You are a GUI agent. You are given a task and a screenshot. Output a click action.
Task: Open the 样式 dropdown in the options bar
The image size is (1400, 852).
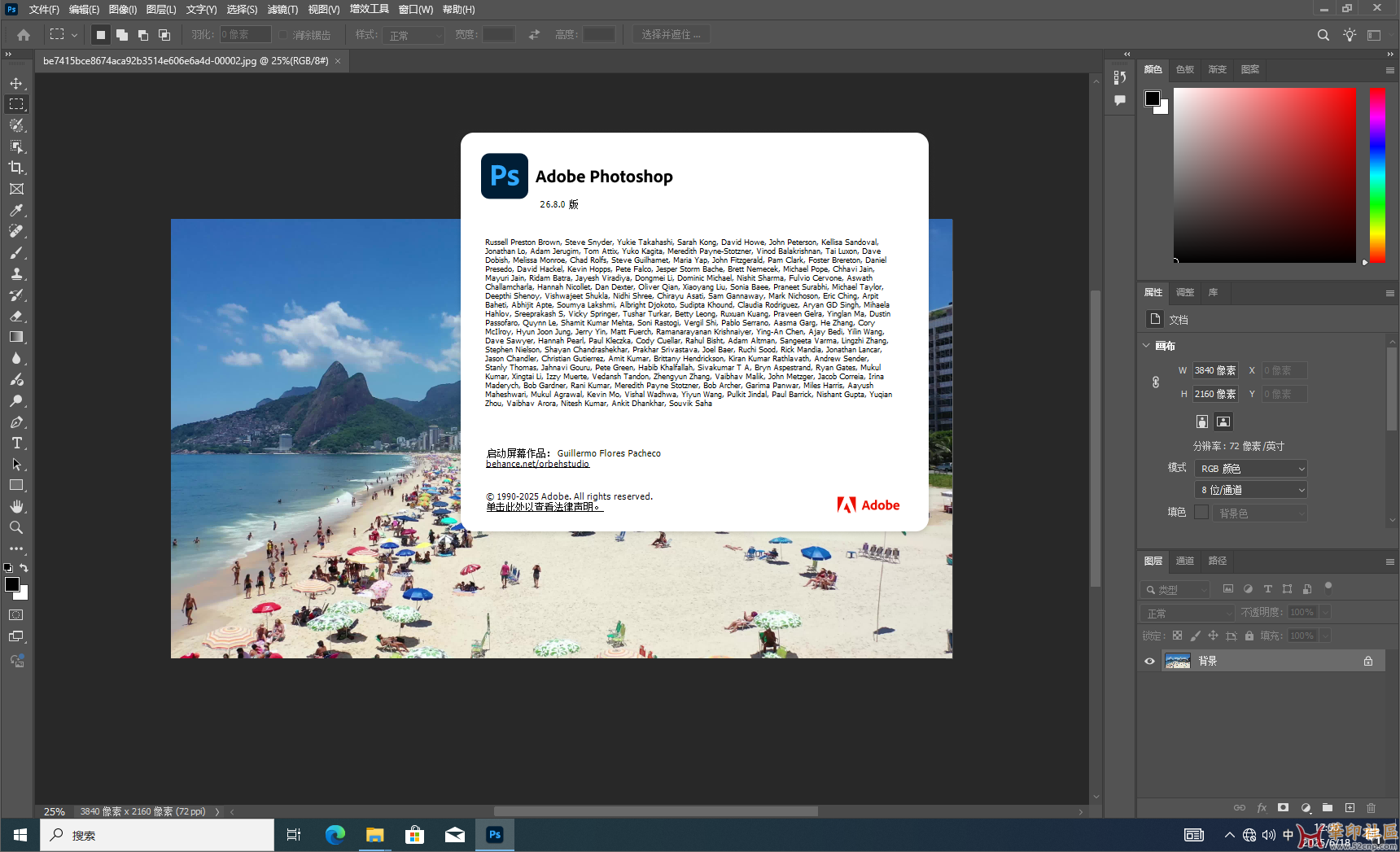(415, 35)
